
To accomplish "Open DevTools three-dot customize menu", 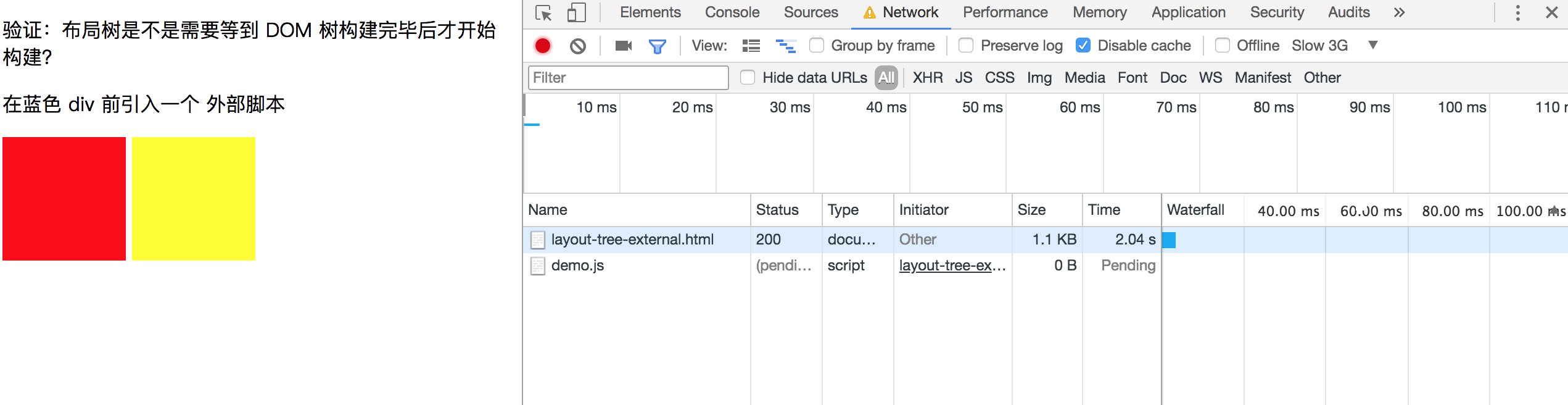I will (x=1517, y=13).
